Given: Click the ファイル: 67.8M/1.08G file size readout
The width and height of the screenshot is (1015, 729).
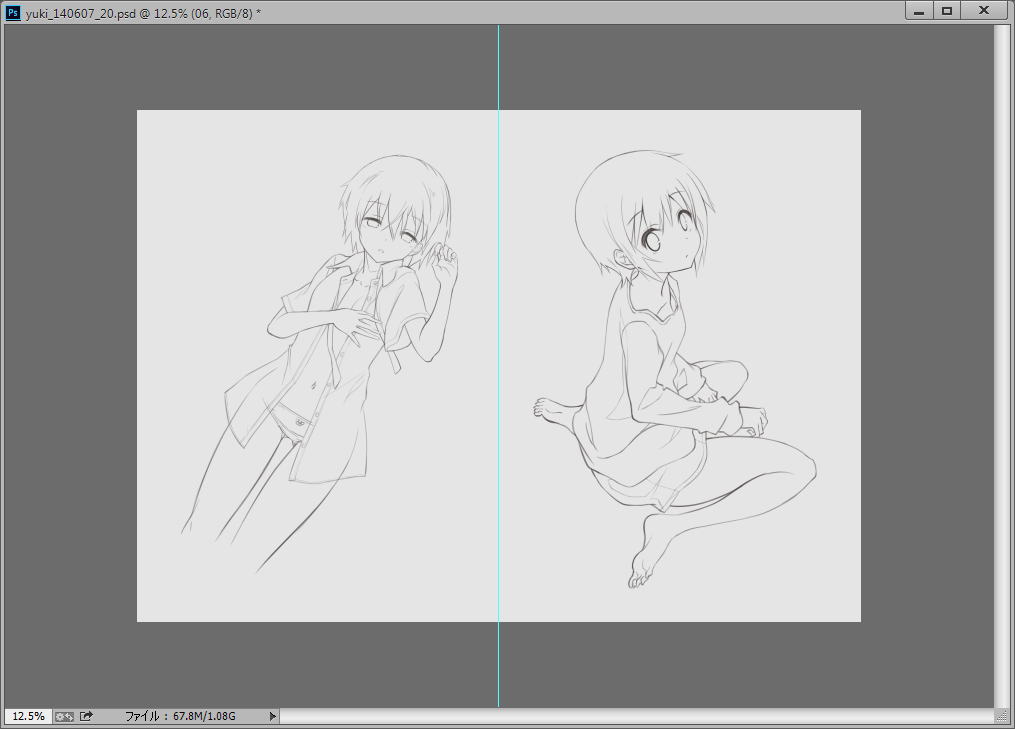Looking at the screenshot, I should (x=181, y=716).
